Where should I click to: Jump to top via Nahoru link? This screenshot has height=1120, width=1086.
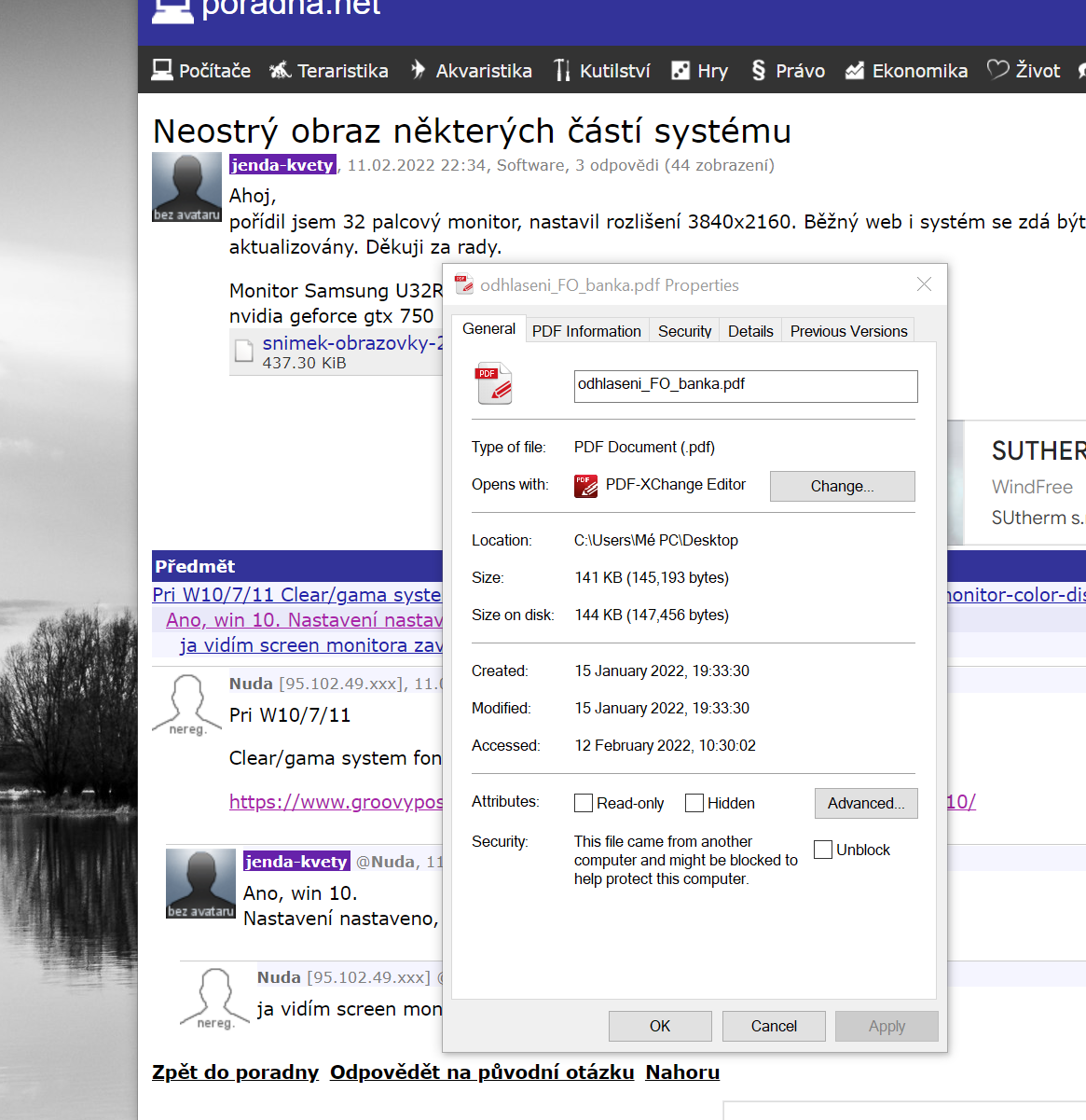(x=682, y=1072)
